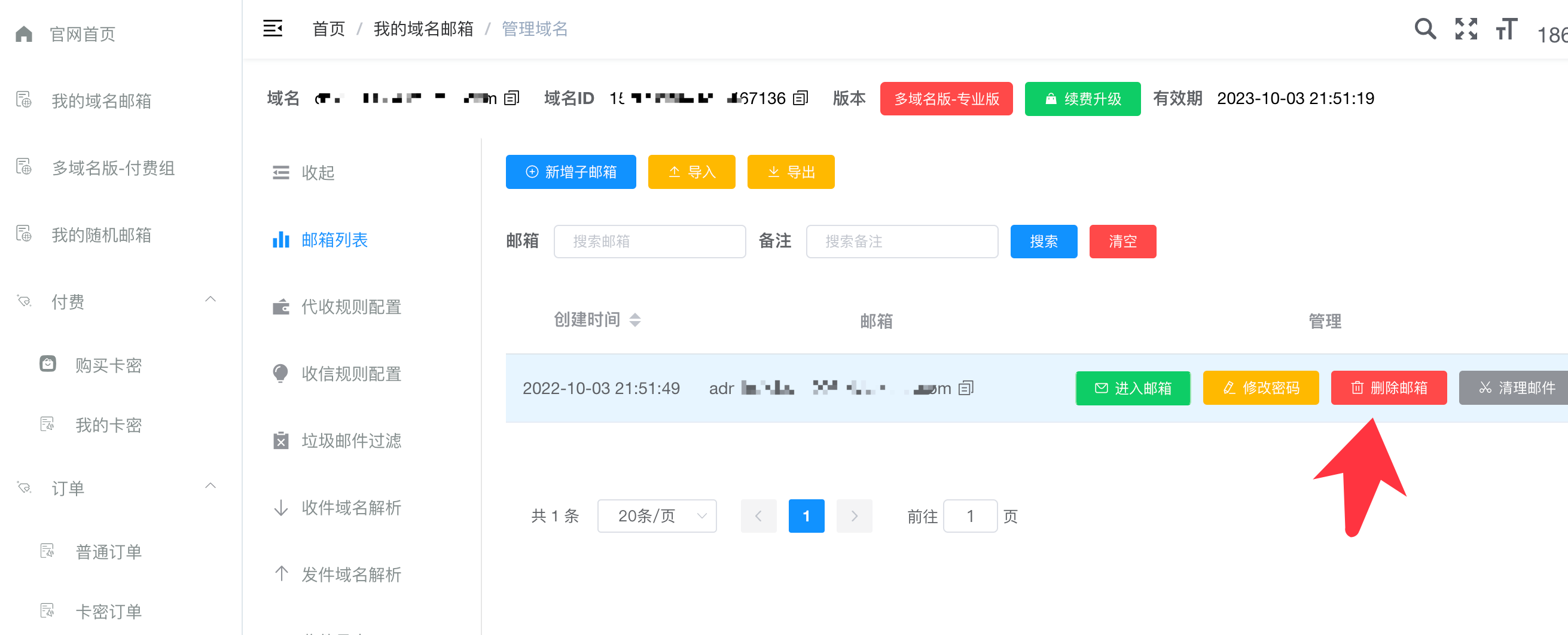Collapse the 付费 menu group chevron
This screenshot has width=1568, height=635.
(x=211, y=299)
